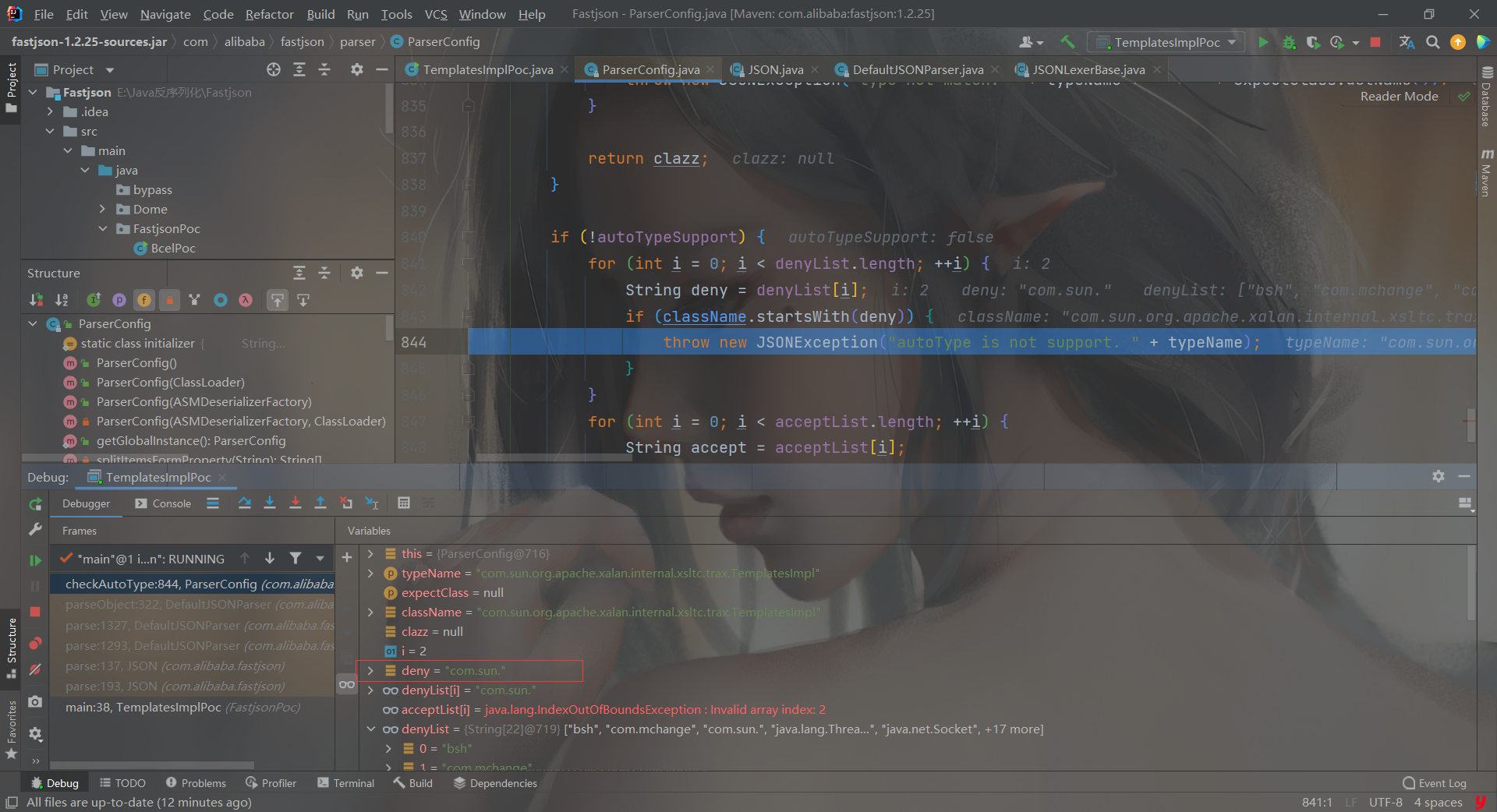This screenshot has width=1497, height=812.
Task: Open Project panel settings gear
Action: click(356, 69)
